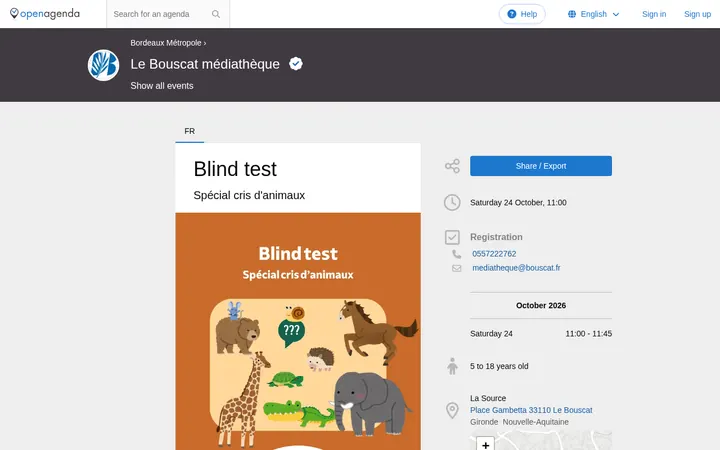
Task: Click the La Source venue name
Action: pyautogui.click(x=488, y=398)
